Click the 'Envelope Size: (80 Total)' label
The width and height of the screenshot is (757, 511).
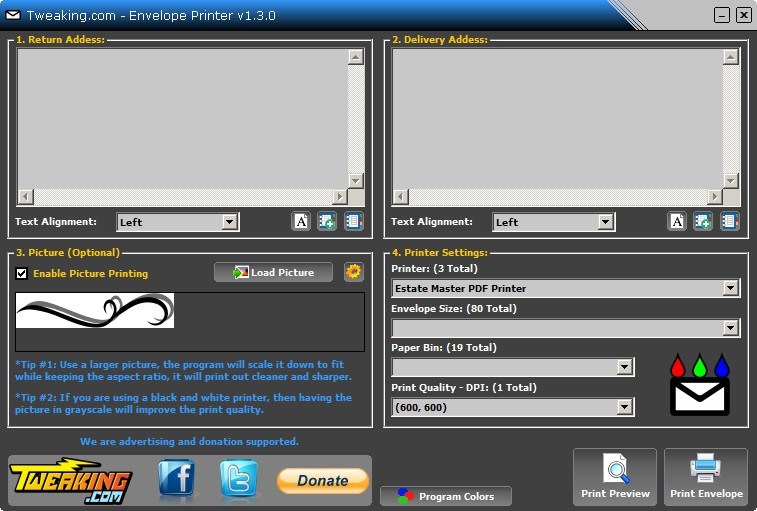(x=454, y=309)
